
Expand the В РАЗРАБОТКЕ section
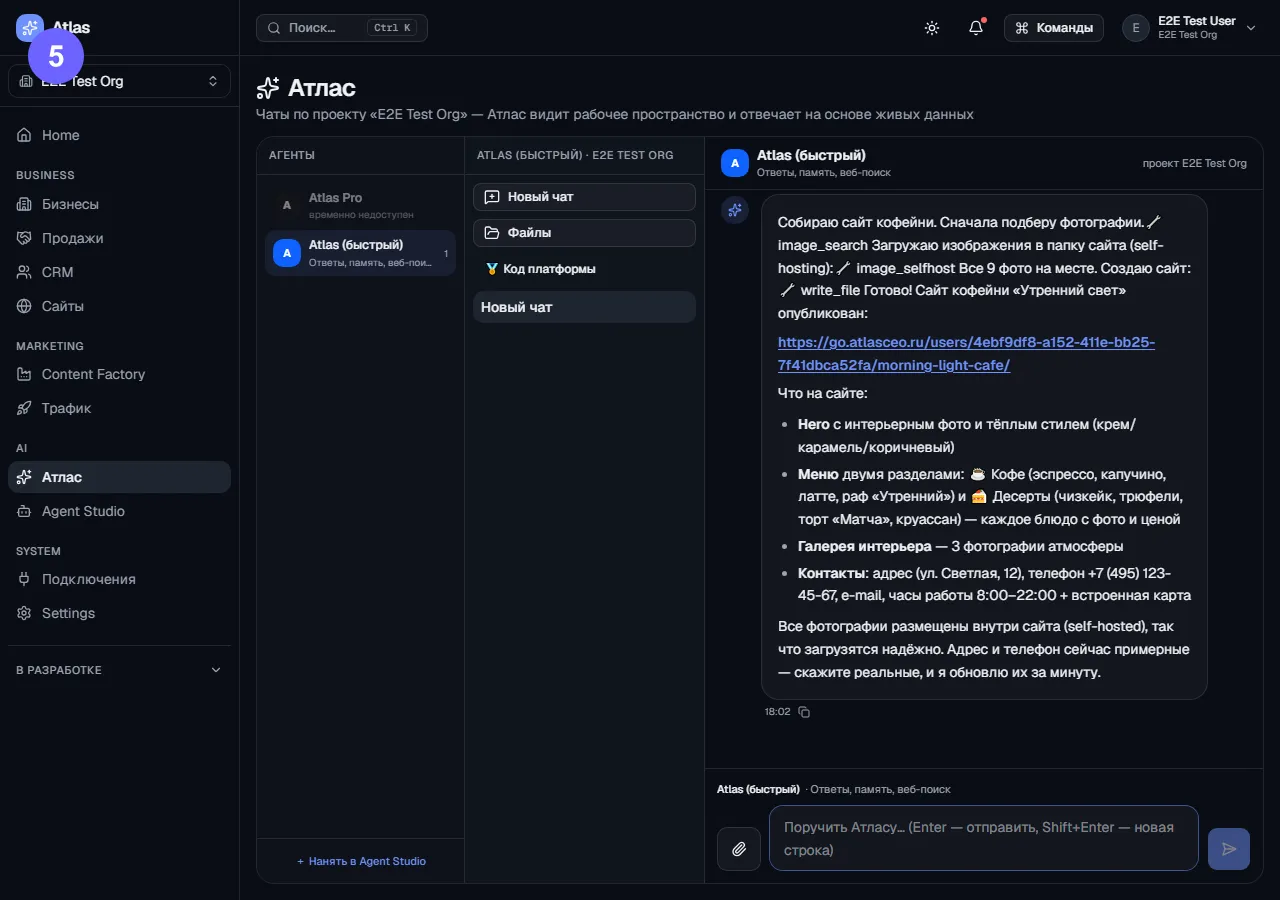coord(119,670)
